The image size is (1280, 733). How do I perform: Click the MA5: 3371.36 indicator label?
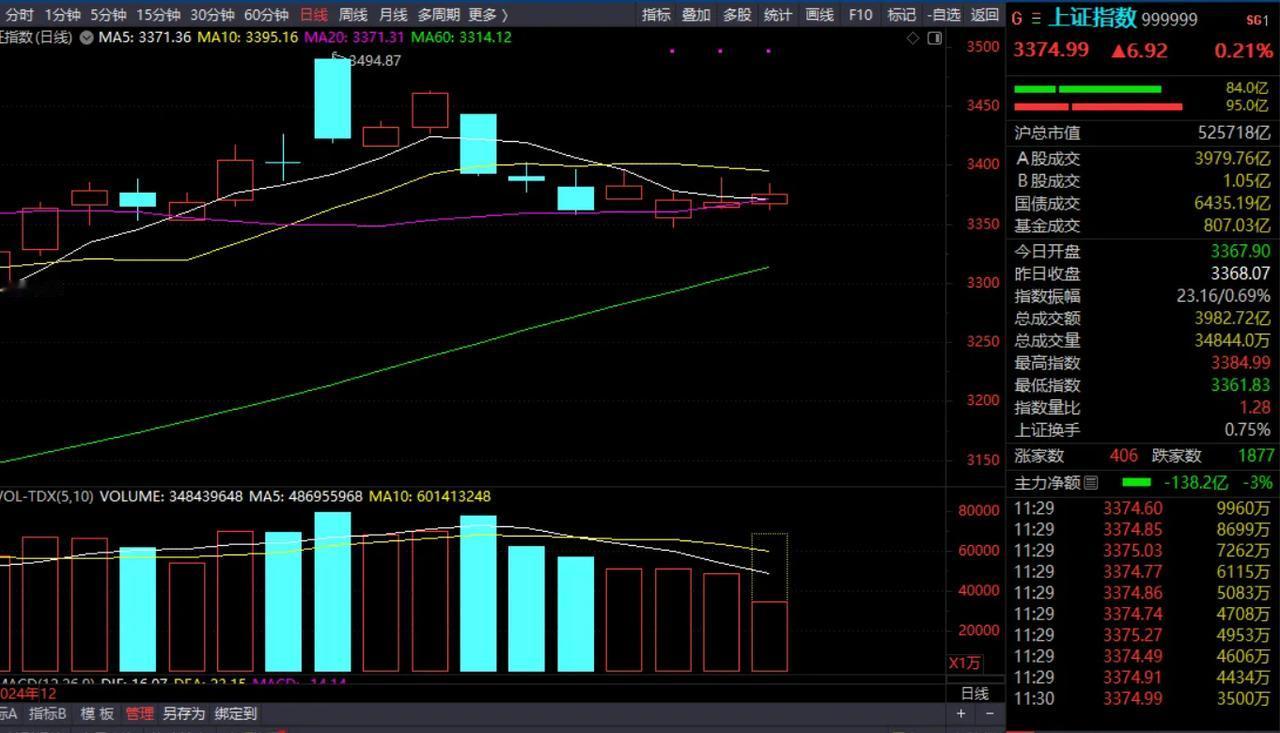tap(144, 37)
